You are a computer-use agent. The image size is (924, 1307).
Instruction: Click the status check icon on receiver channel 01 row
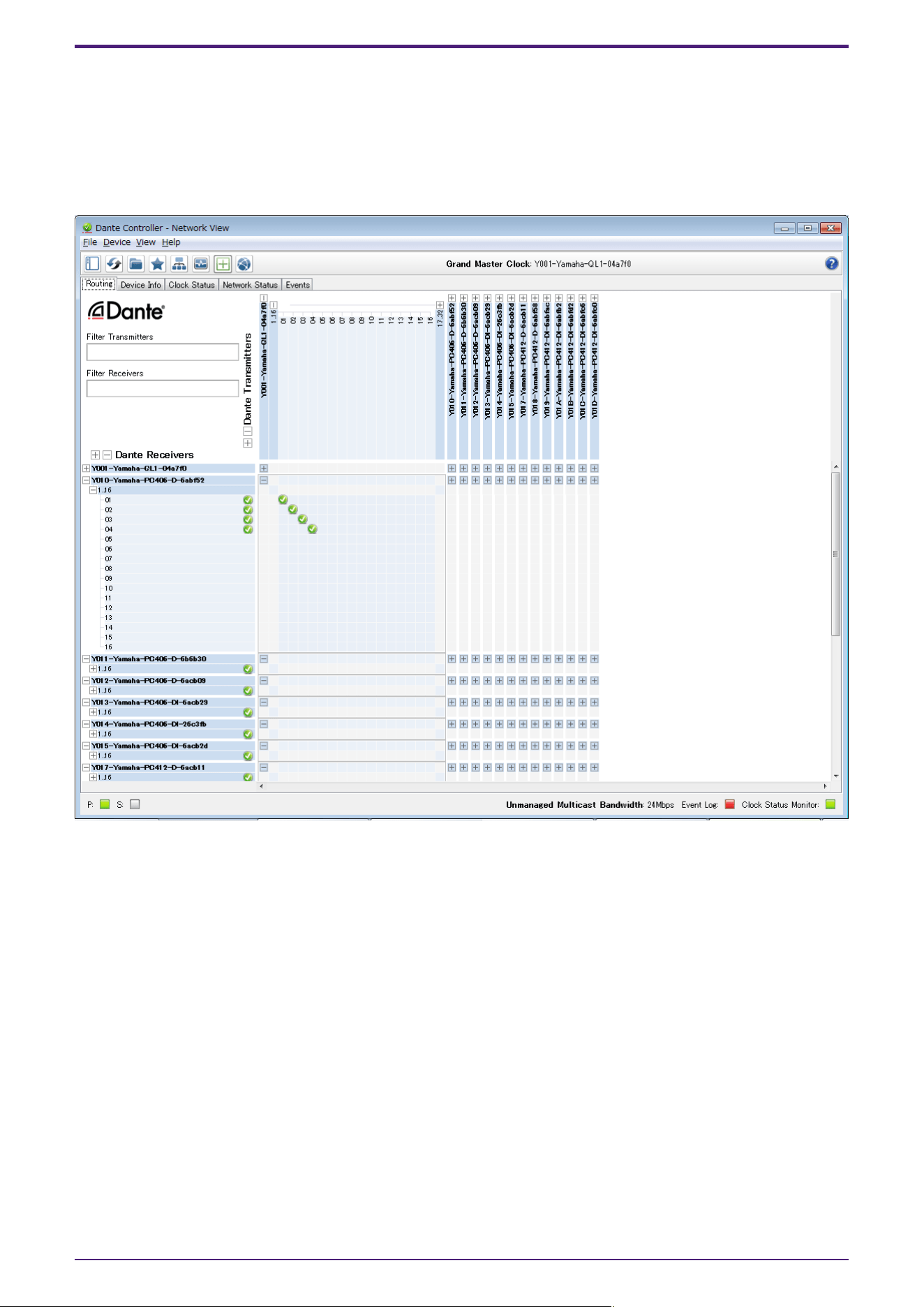click(x=248, y=500)
